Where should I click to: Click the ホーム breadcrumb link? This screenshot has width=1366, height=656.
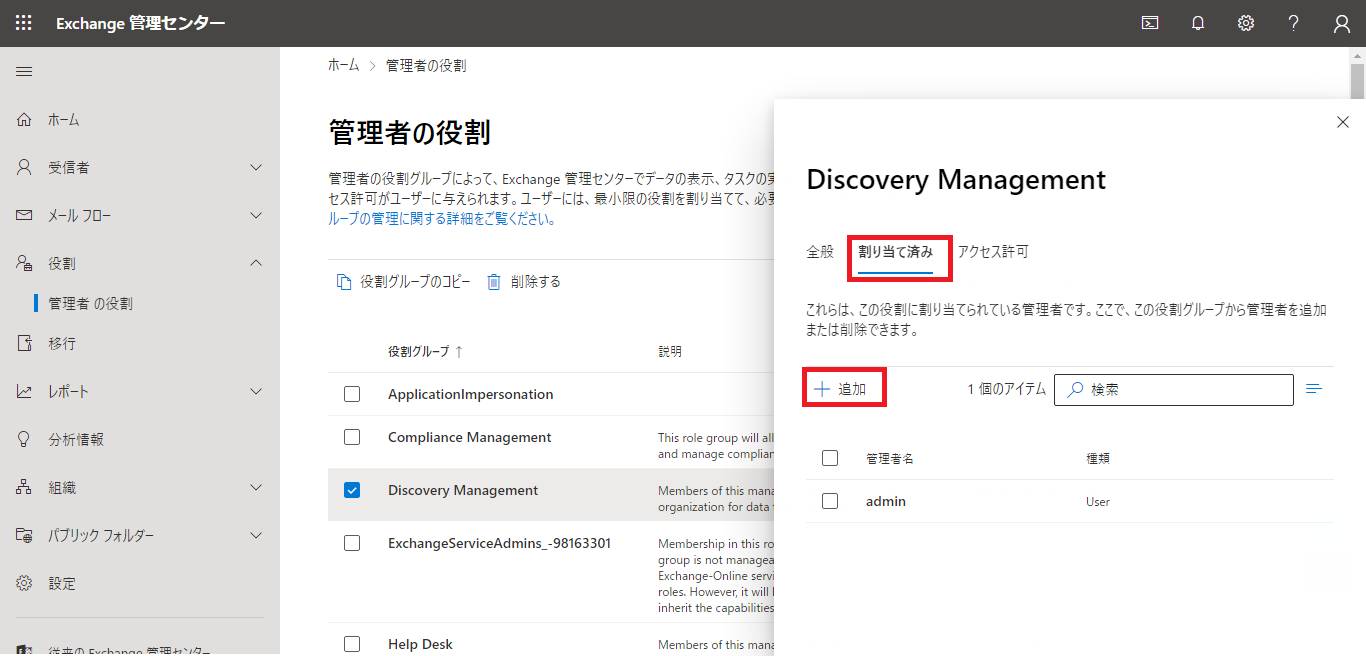(x=343, y=65)
